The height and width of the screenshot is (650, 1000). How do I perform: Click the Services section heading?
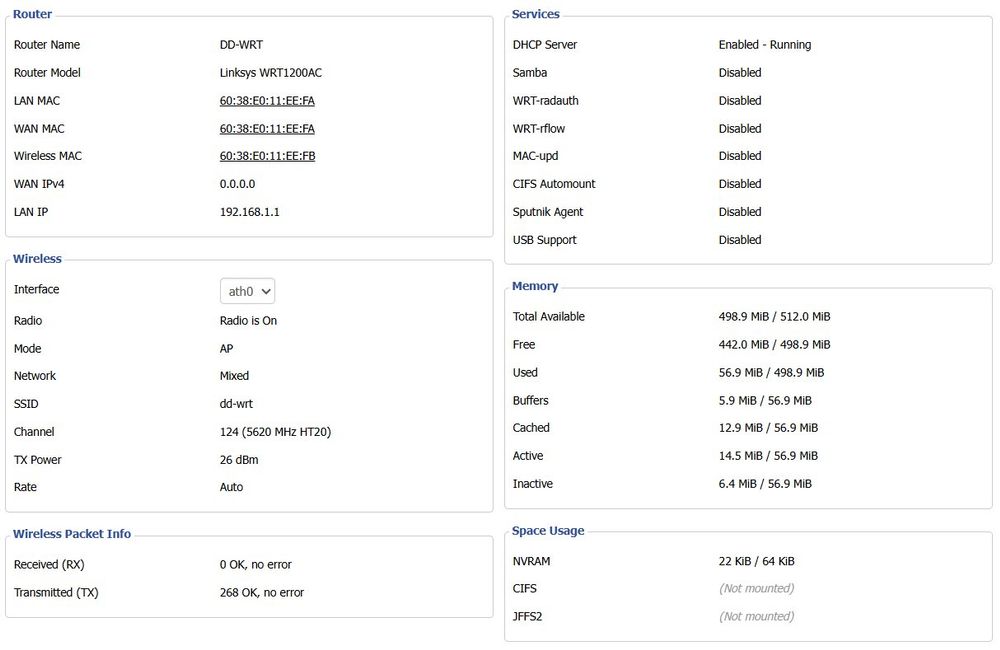pos(536,14)
